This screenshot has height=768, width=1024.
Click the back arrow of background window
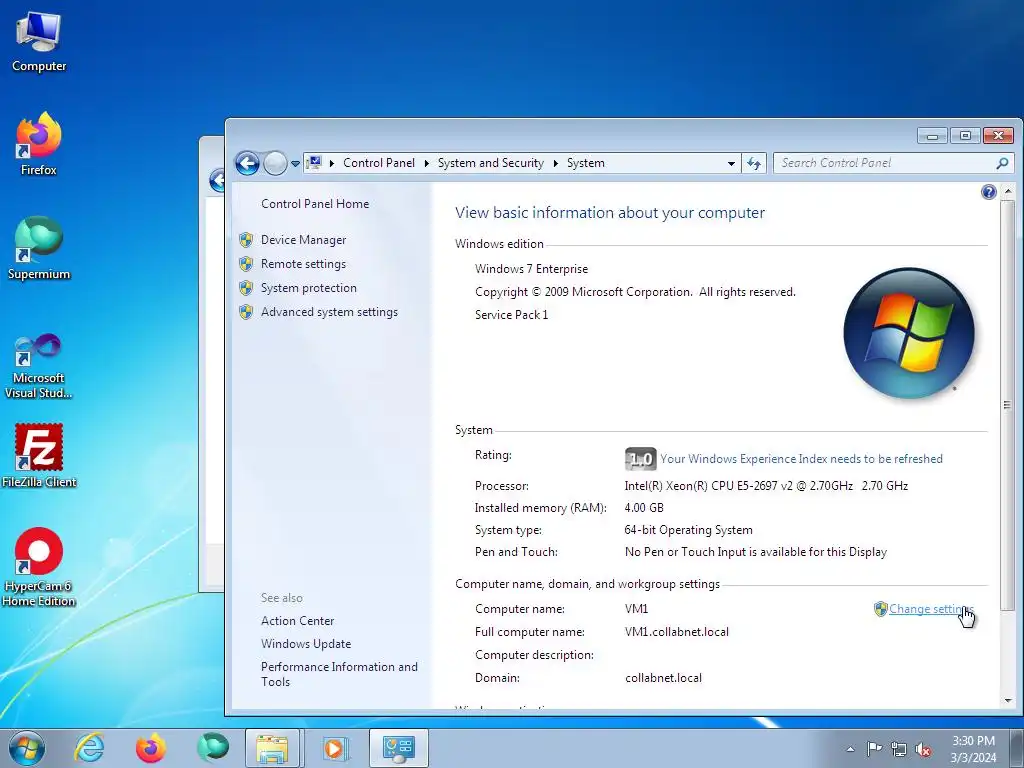217,180
